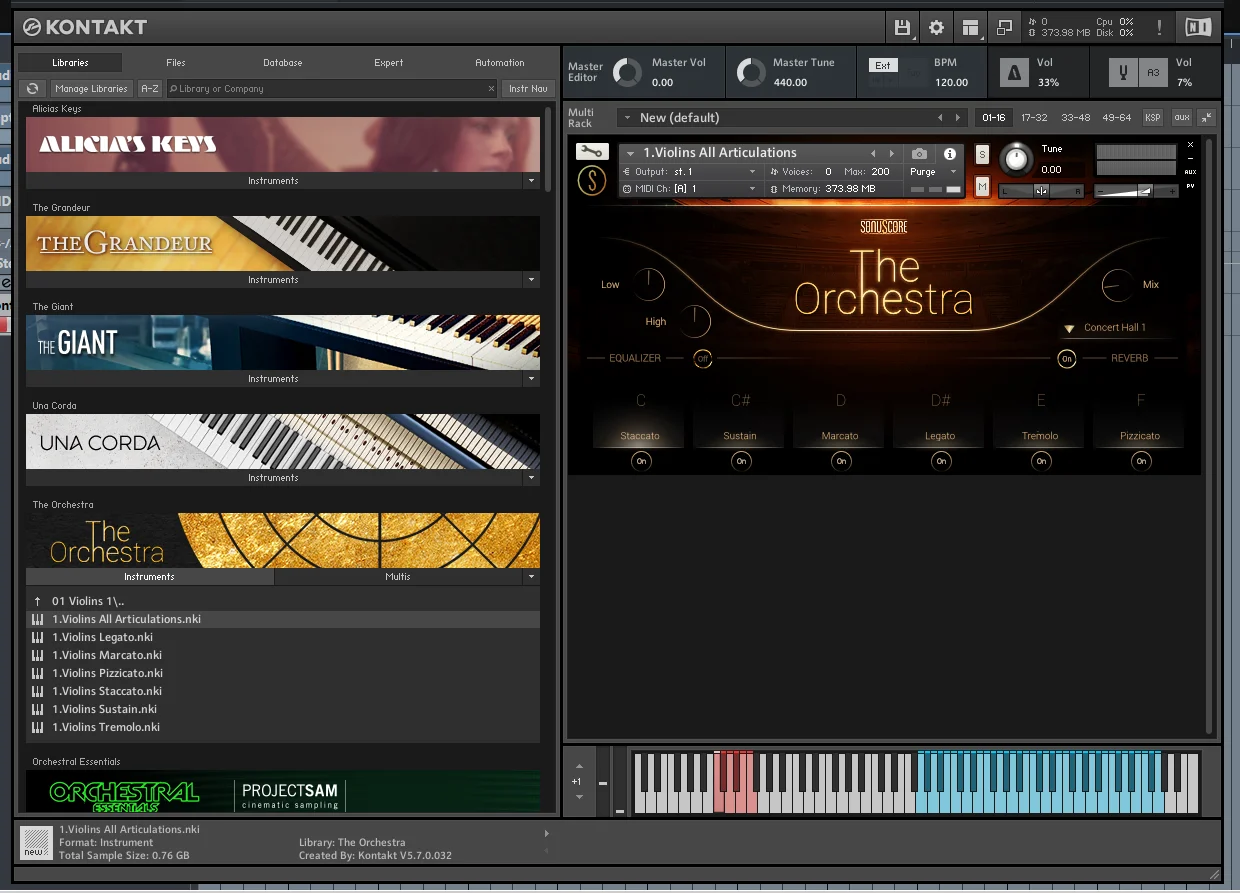Open the Purge dropdown menu

point(934,172)
